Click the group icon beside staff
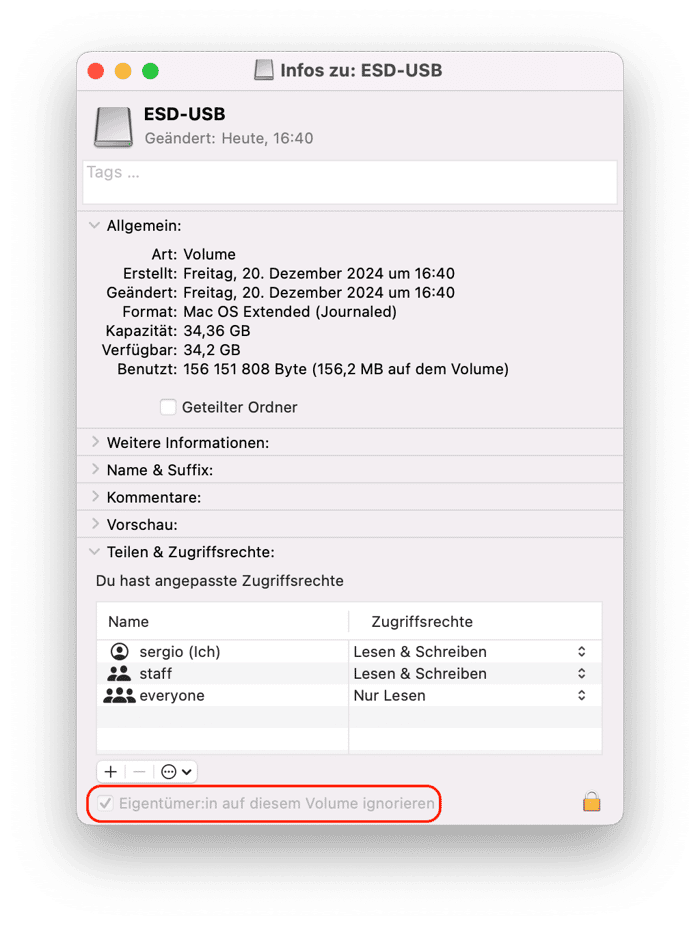 (x=119, y=673)
